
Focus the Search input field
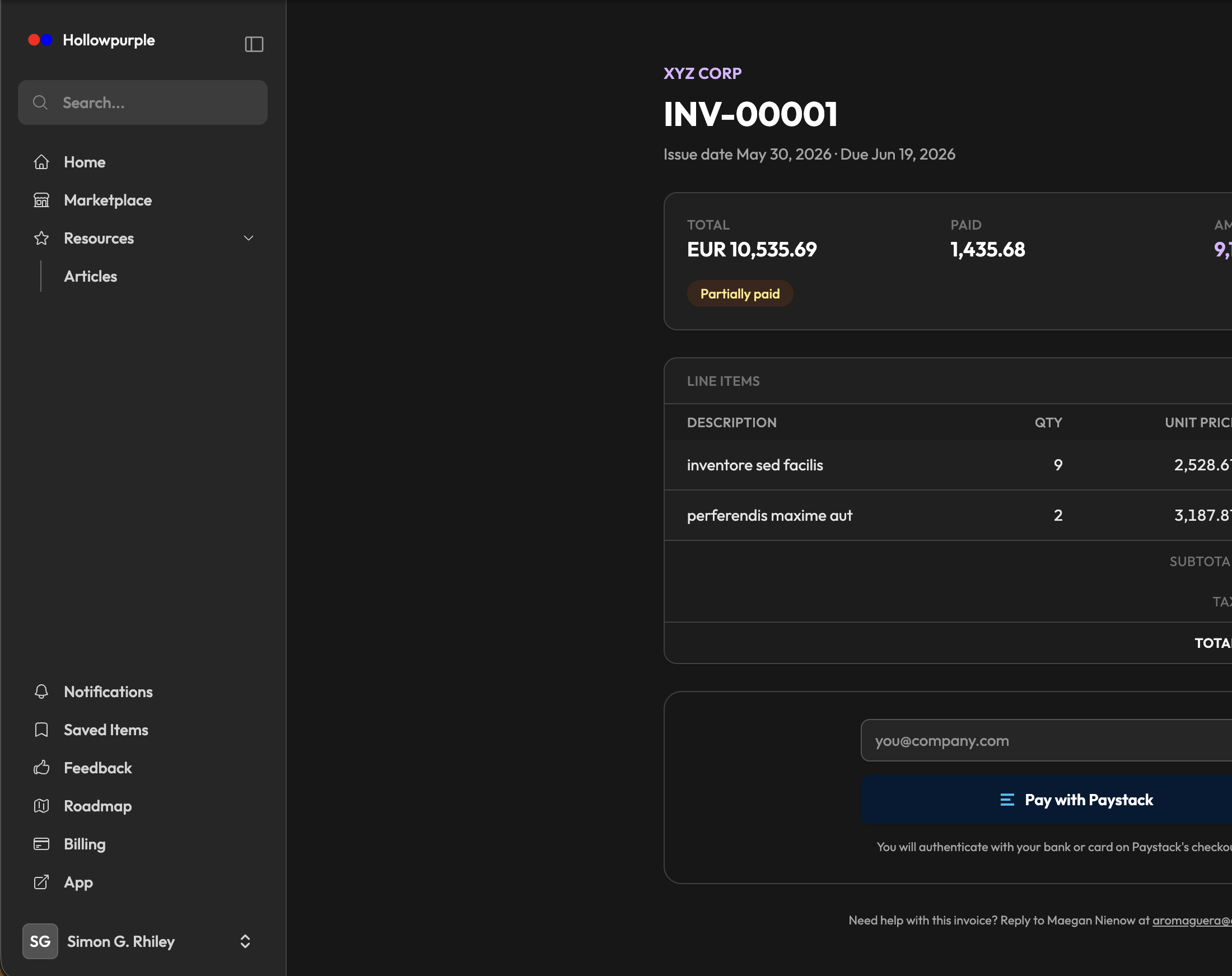point(143,103)
